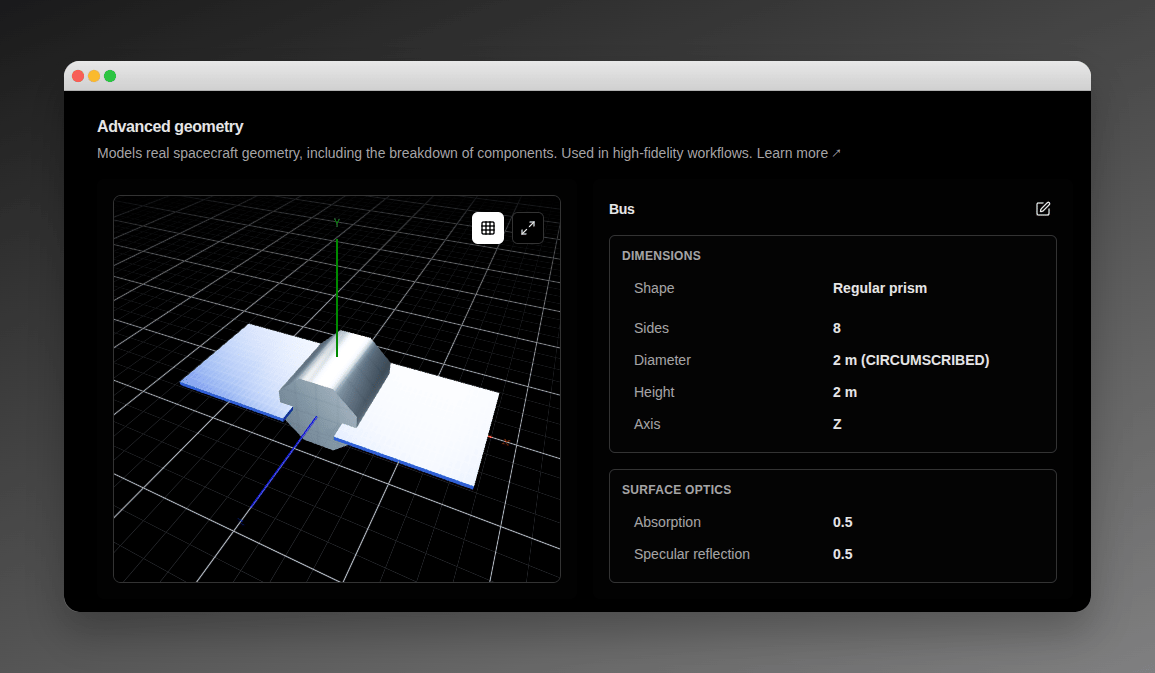Edit the Bus component properties
This screenshot has width=1155, height=673.
[1042, 209]
